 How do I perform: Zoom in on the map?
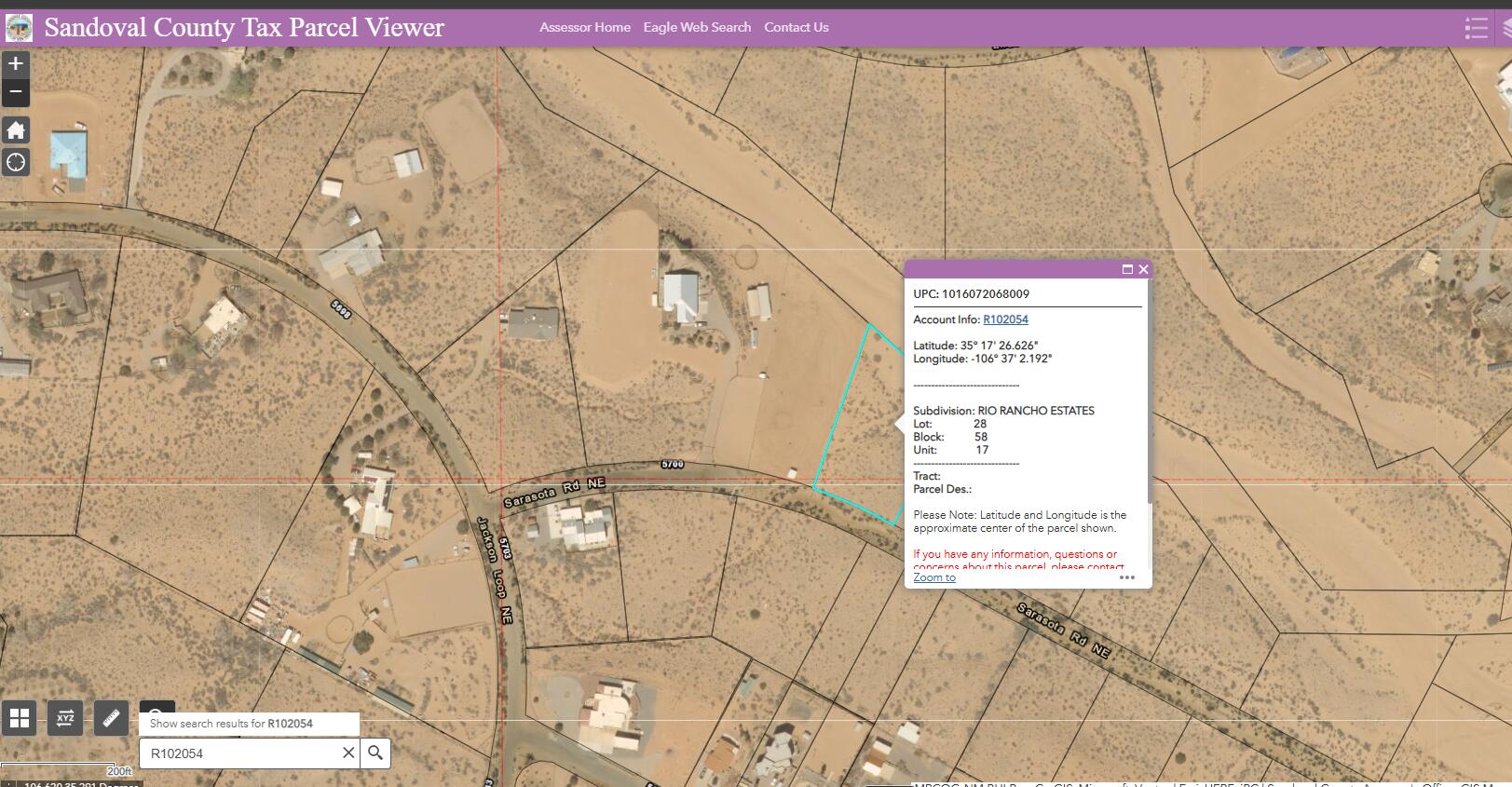[x=16, y=63]
